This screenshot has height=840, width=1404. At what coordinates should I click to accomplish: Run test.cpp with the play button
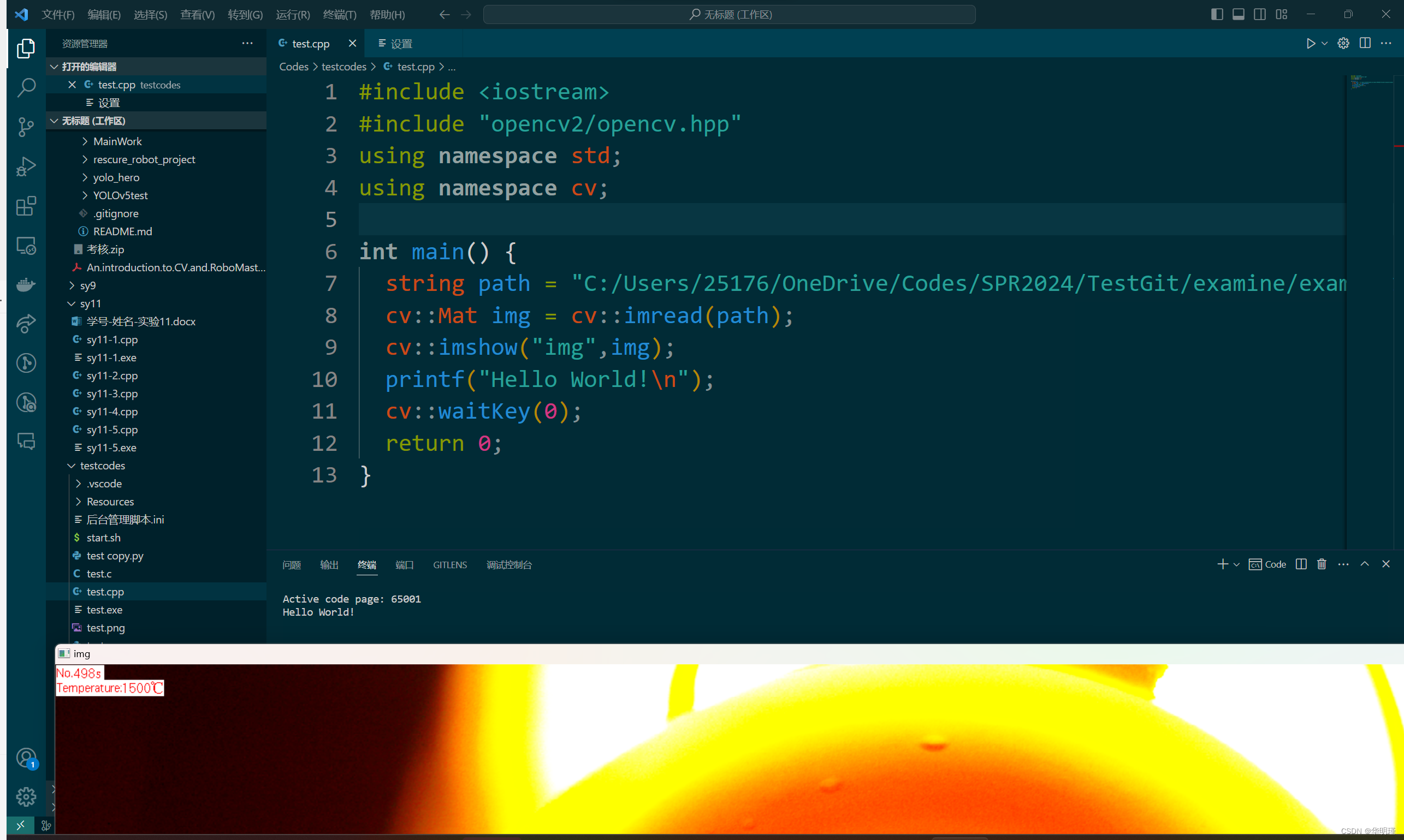pos(1310,43)
